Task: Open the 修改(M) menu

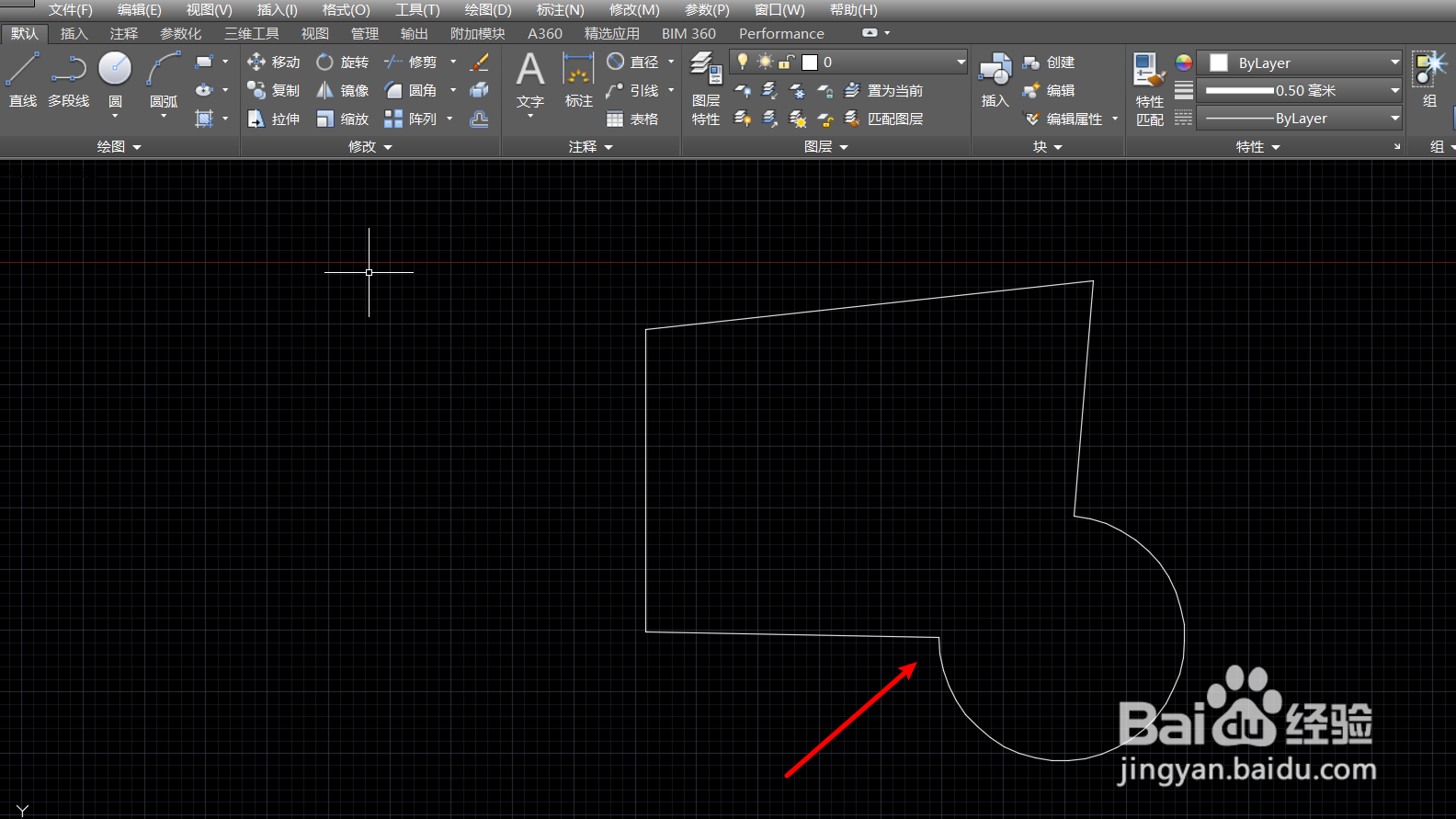Action: tap(634, 9)
